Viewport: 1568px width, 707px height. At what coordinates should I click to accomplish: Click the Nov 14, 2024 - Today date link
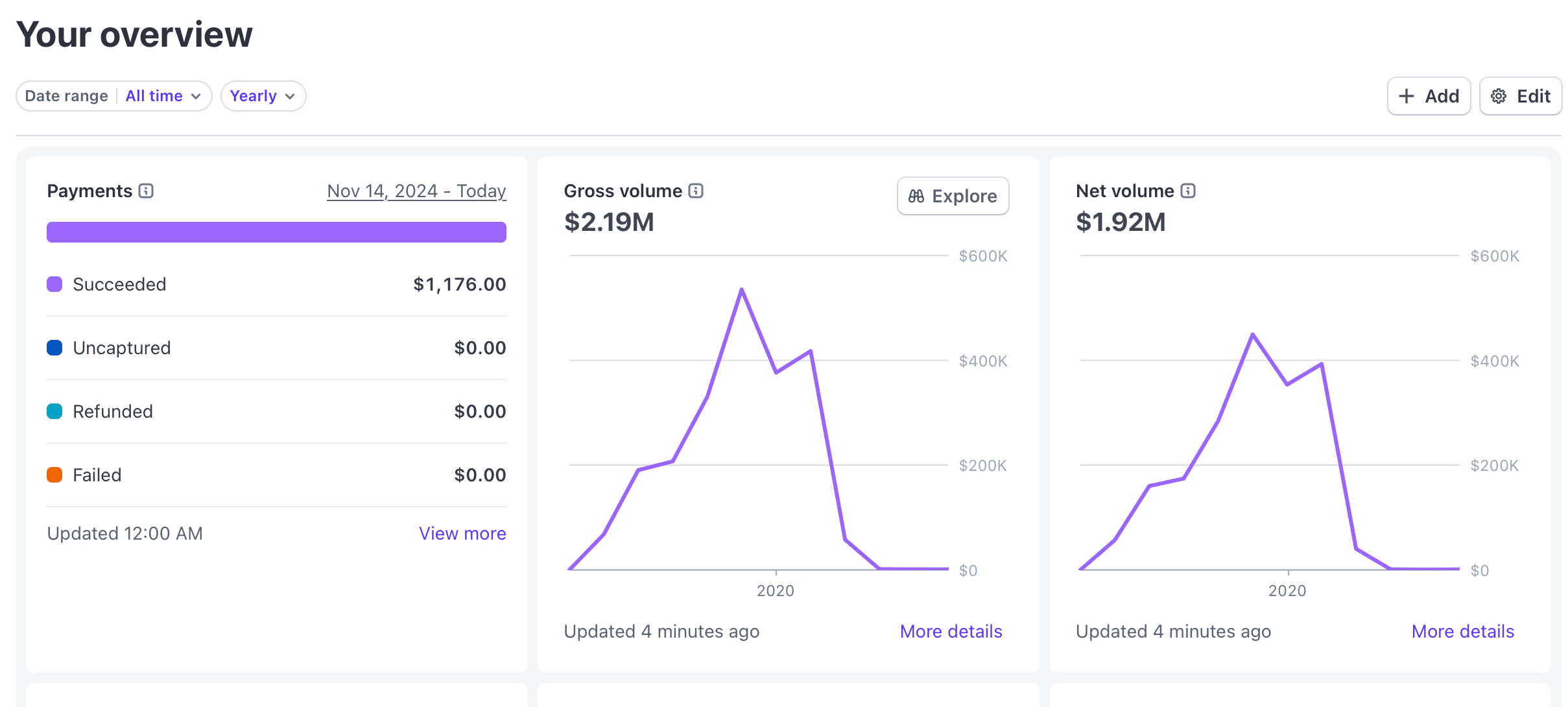[x=416, y=191]
